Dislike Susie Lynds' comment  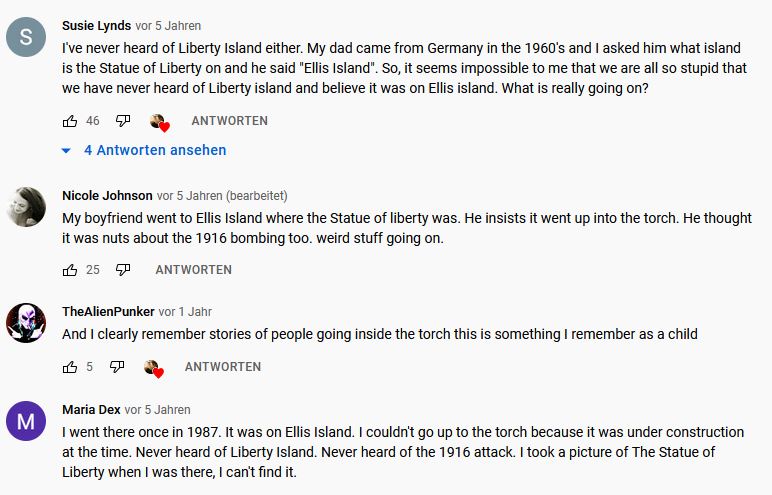coord(123,121)
